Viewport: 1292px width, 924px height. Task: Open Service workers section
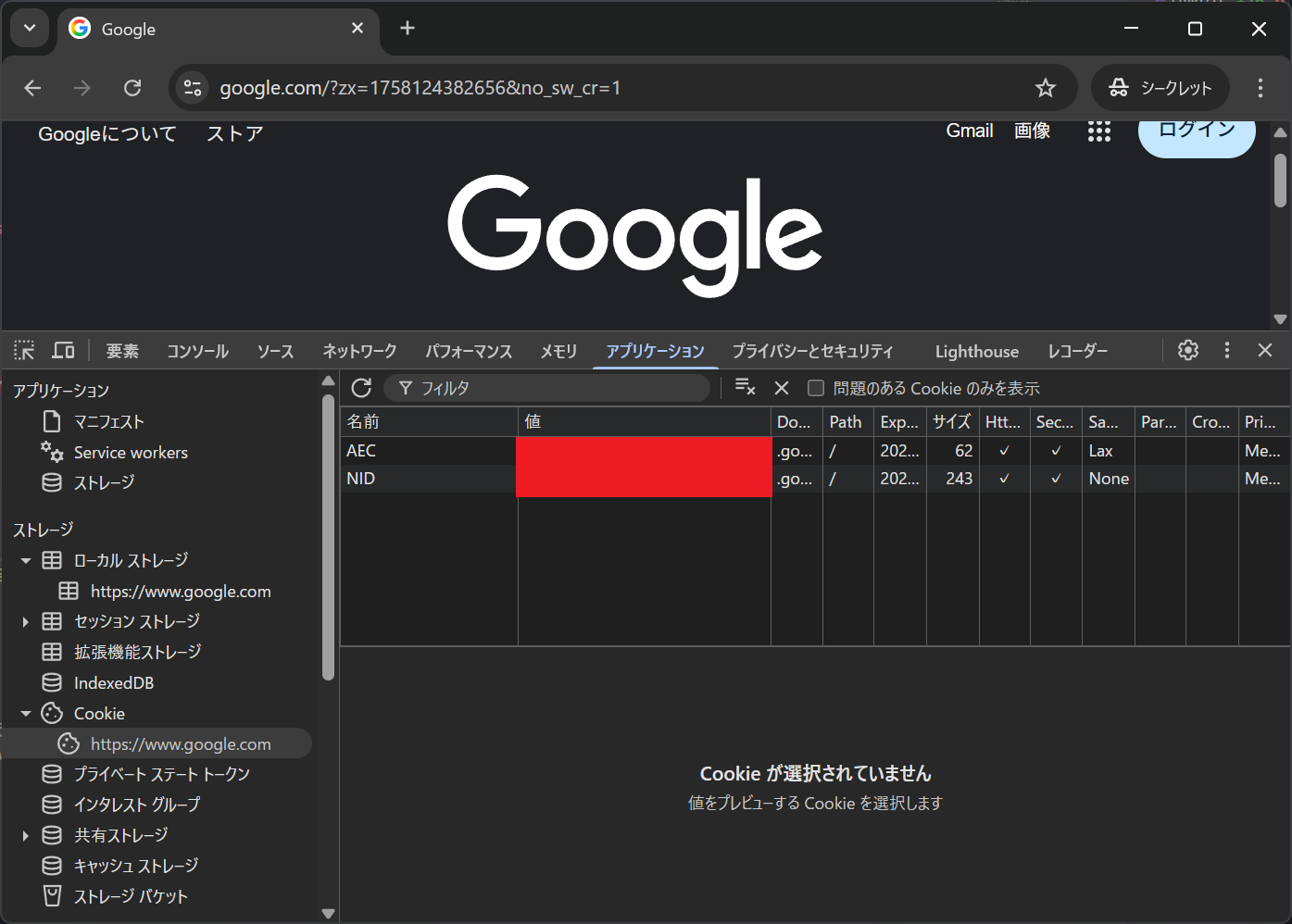pos(131,453)
